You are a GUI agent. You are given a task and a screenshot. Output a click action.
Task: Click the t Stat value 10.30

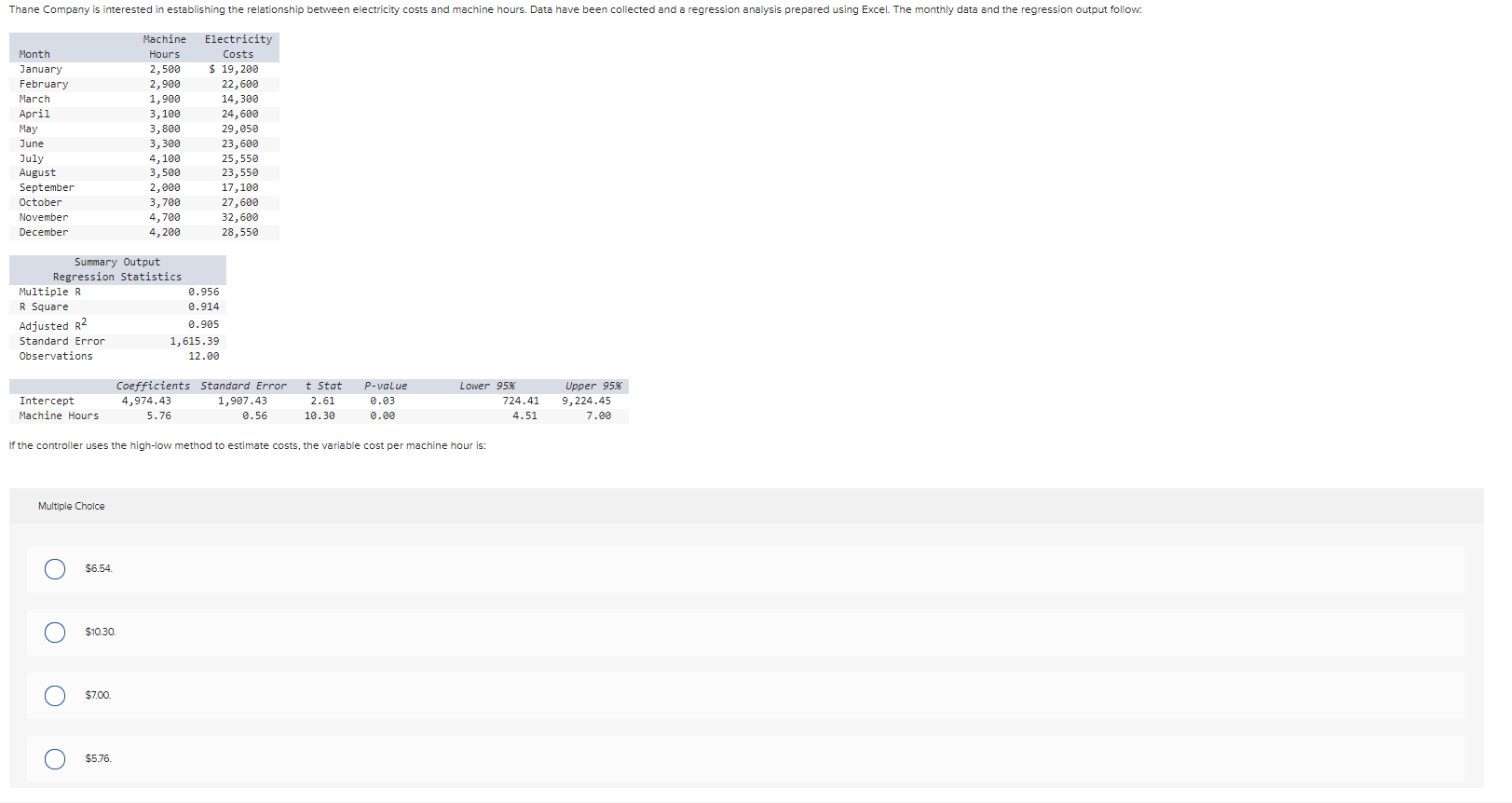click(x=320, y=416)
